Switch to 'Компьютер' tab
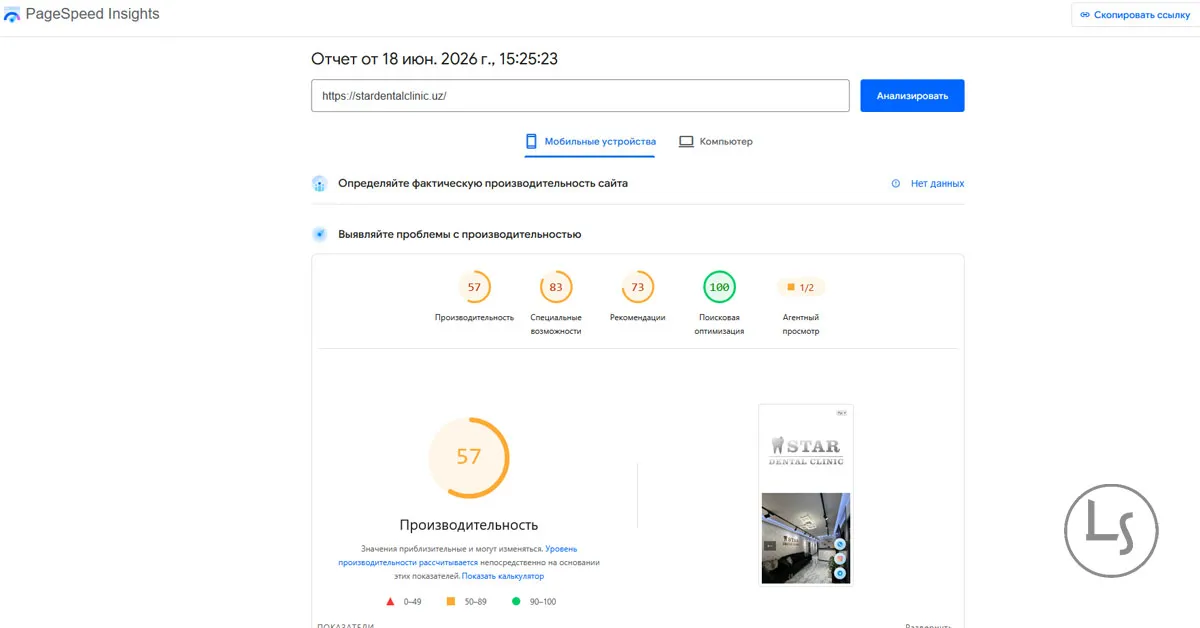This screenshot has width=1200, height=628. pyautogui.click(x=716, y=142)
